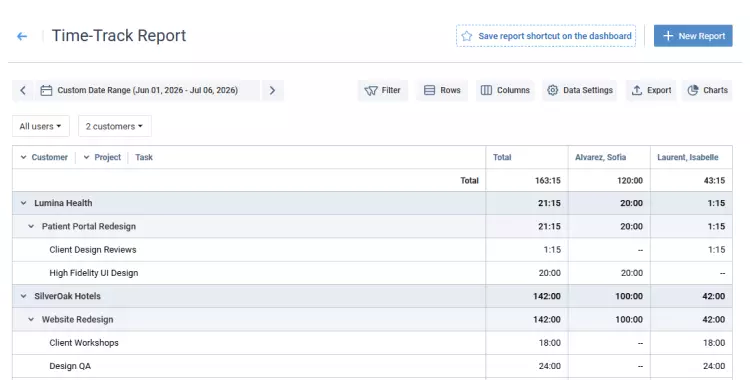
Task: Open the Columns settings
Action: pyautogui.click(x=505, y=90)
